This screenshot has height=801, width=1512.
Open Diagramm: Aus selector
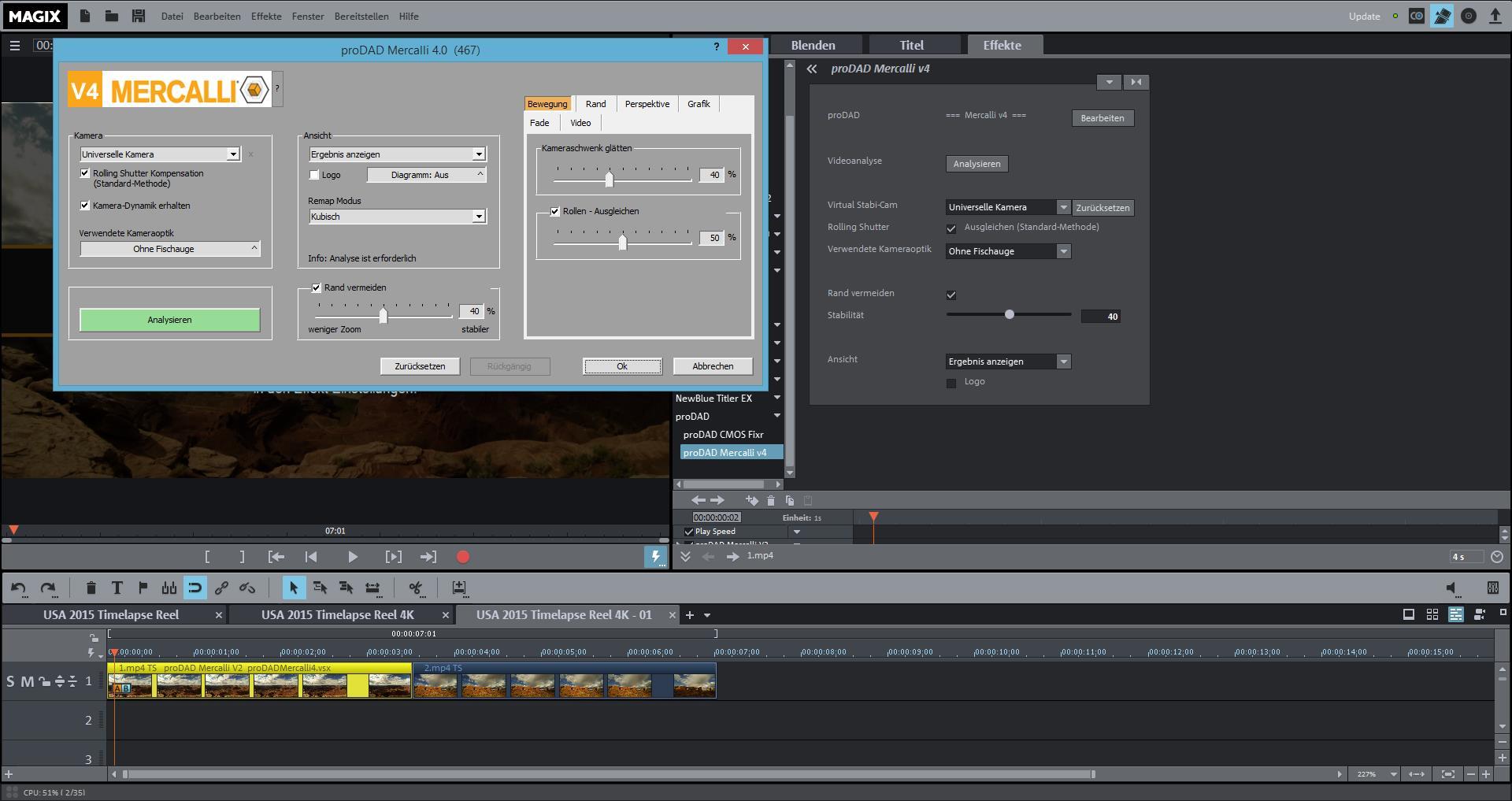coord(427,175)
